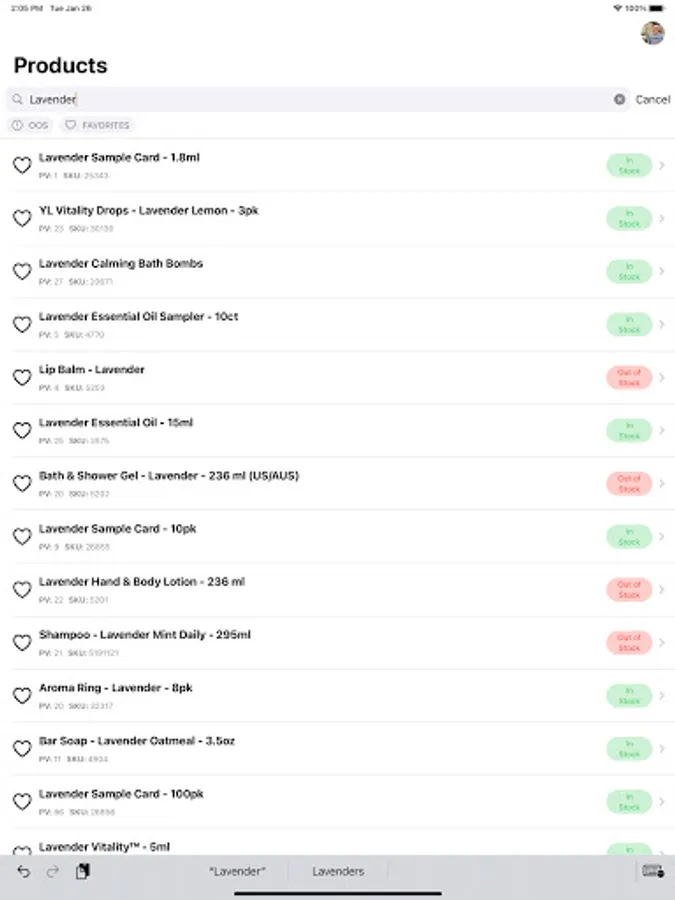Favorite Lavender Calming Bath Bombs heart

(22, 271)
